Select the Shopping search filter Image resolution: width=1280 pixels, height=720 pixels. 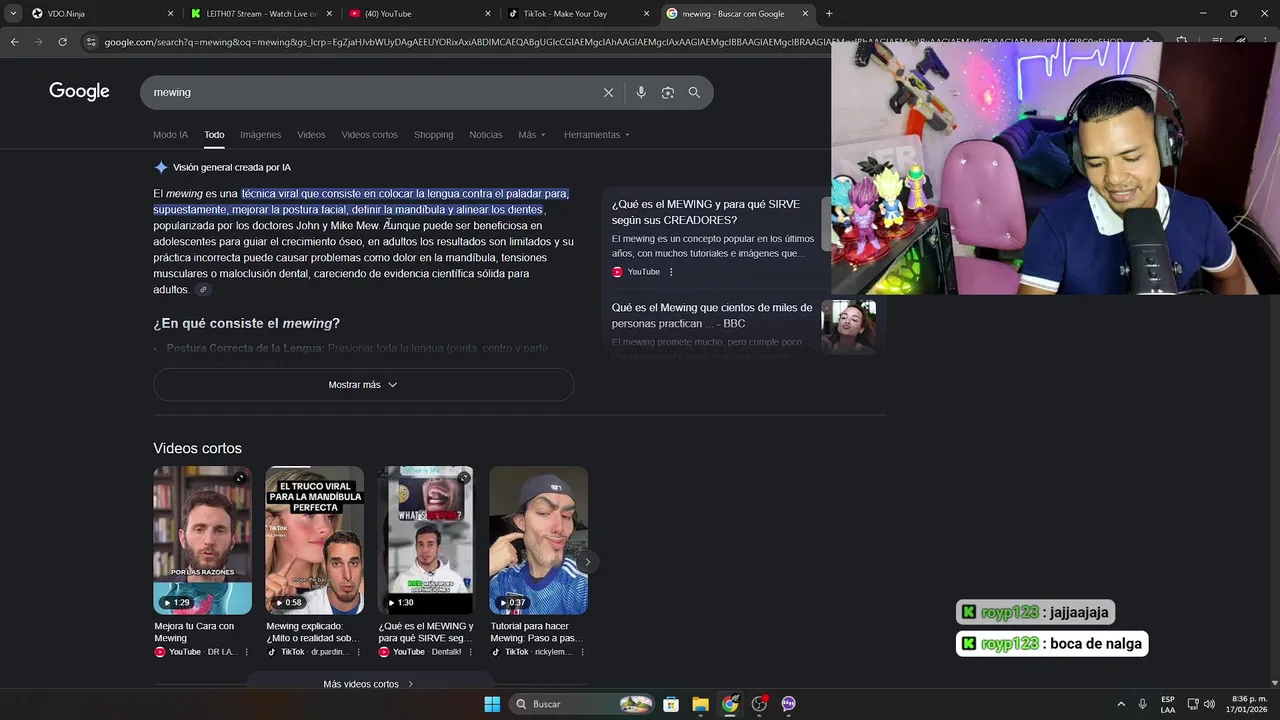(x=433, y=135)
